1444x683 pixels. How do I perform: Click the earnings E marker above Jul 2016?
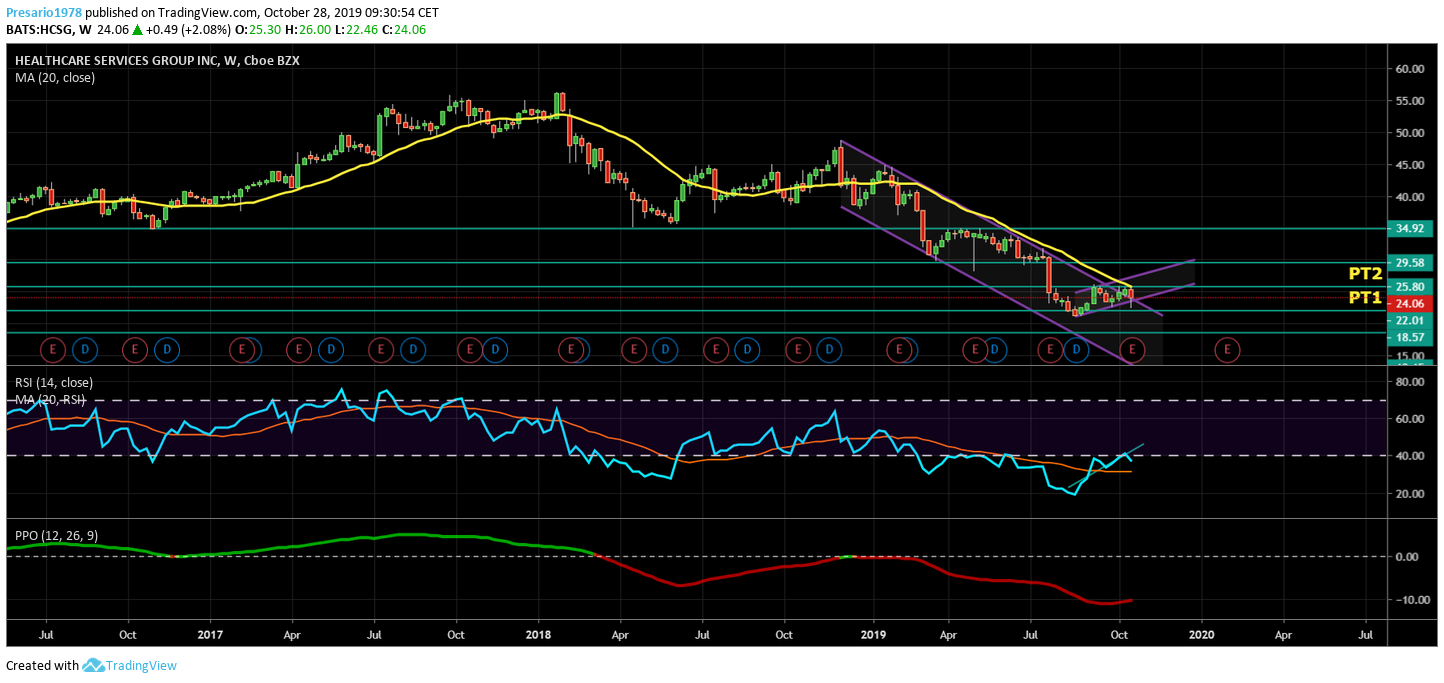tap(53, 349)
